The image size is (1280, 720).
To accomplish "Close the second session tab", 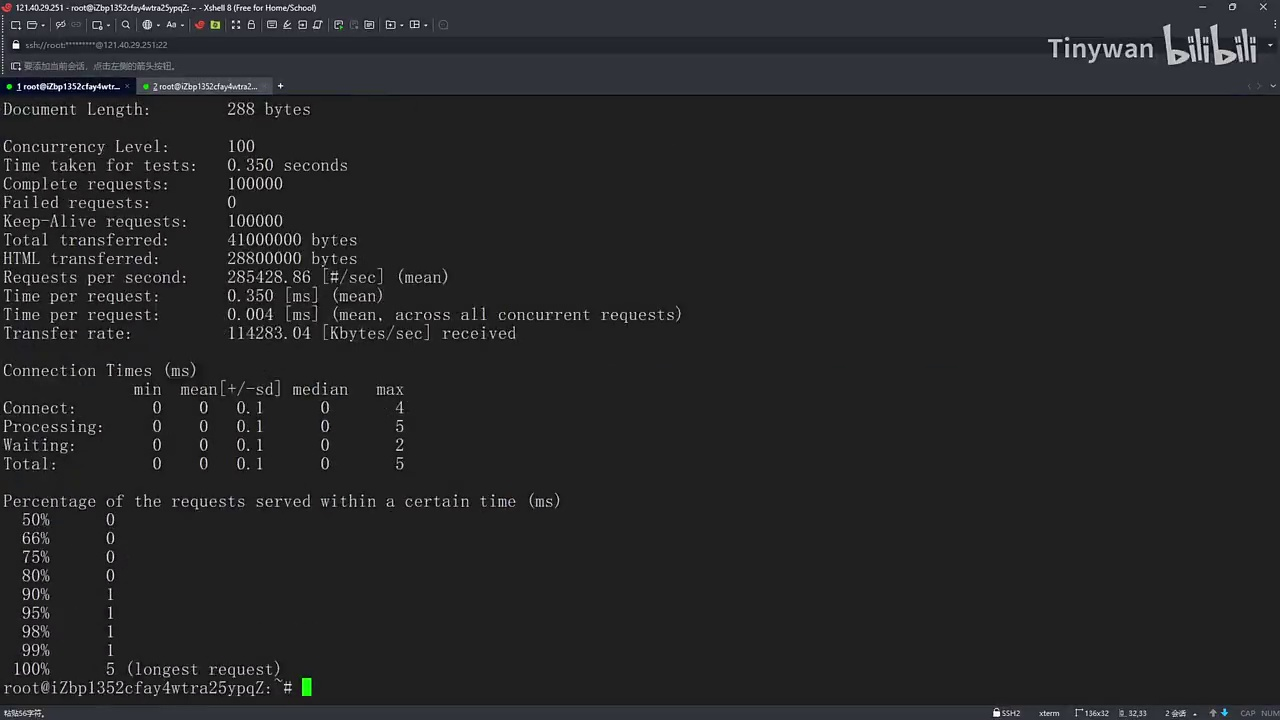I will click(265, 86).
